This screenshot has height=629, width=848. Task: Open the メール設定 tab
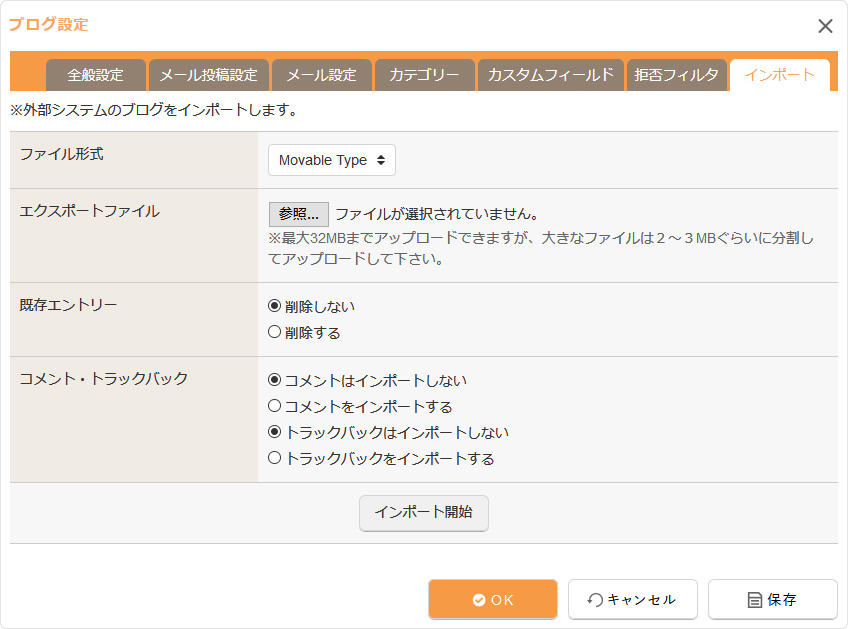(x=321, y=75)
